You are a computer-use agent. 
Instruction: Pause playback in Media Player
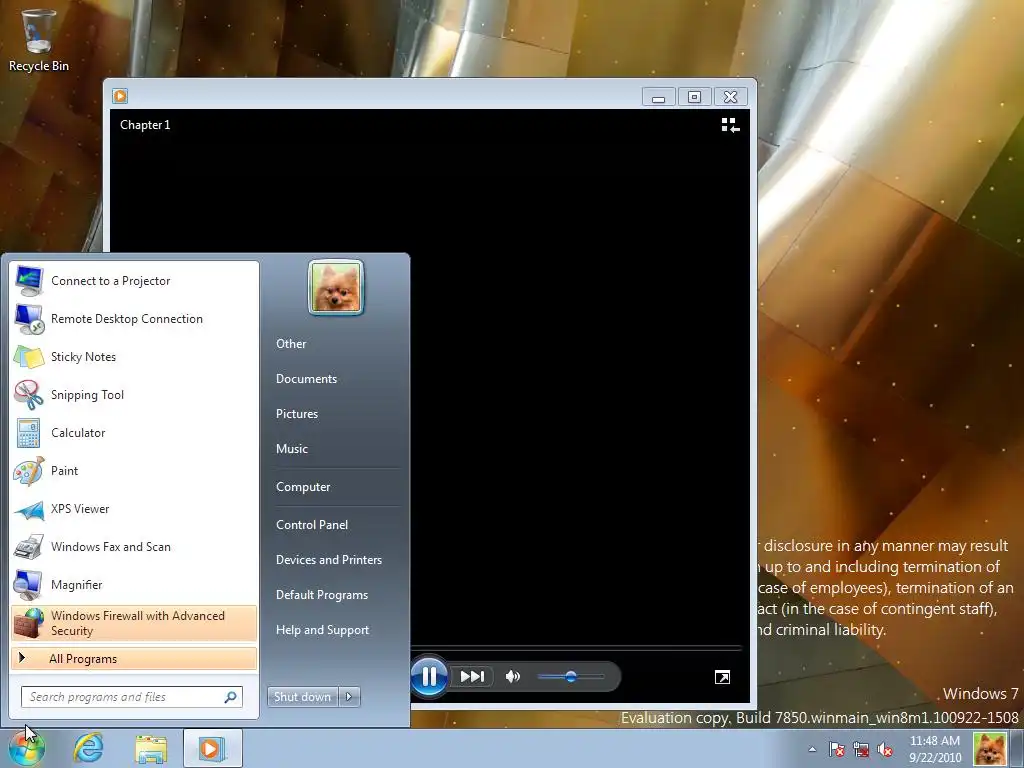pos(429,677)
